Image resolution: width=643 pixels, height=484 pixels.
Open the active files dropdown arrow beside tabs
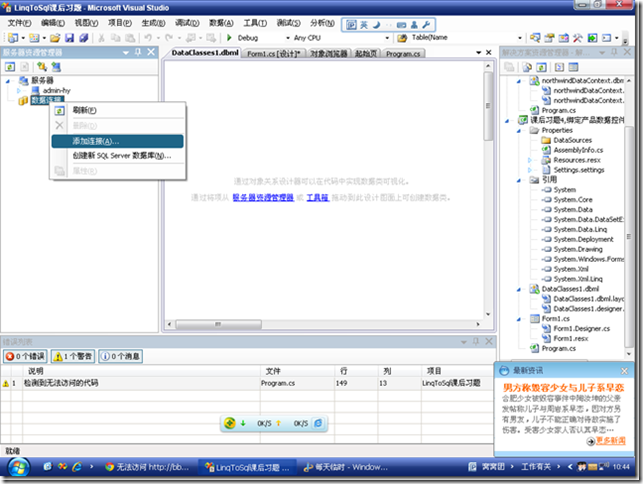(x=478, y=53)
